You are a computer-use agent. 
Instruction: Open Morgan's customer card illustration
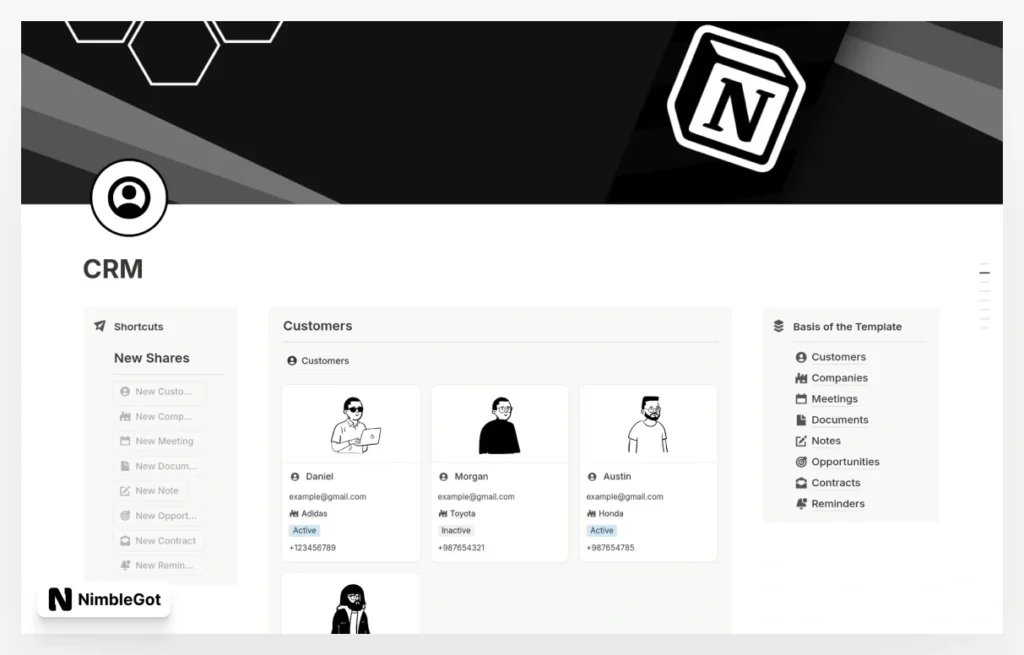coord(500,424)
